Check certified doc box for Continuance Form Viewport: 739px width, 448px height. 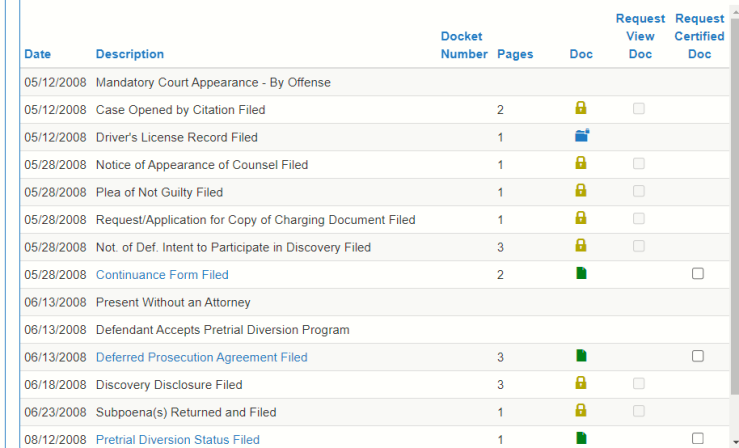(x=698, y=274)
